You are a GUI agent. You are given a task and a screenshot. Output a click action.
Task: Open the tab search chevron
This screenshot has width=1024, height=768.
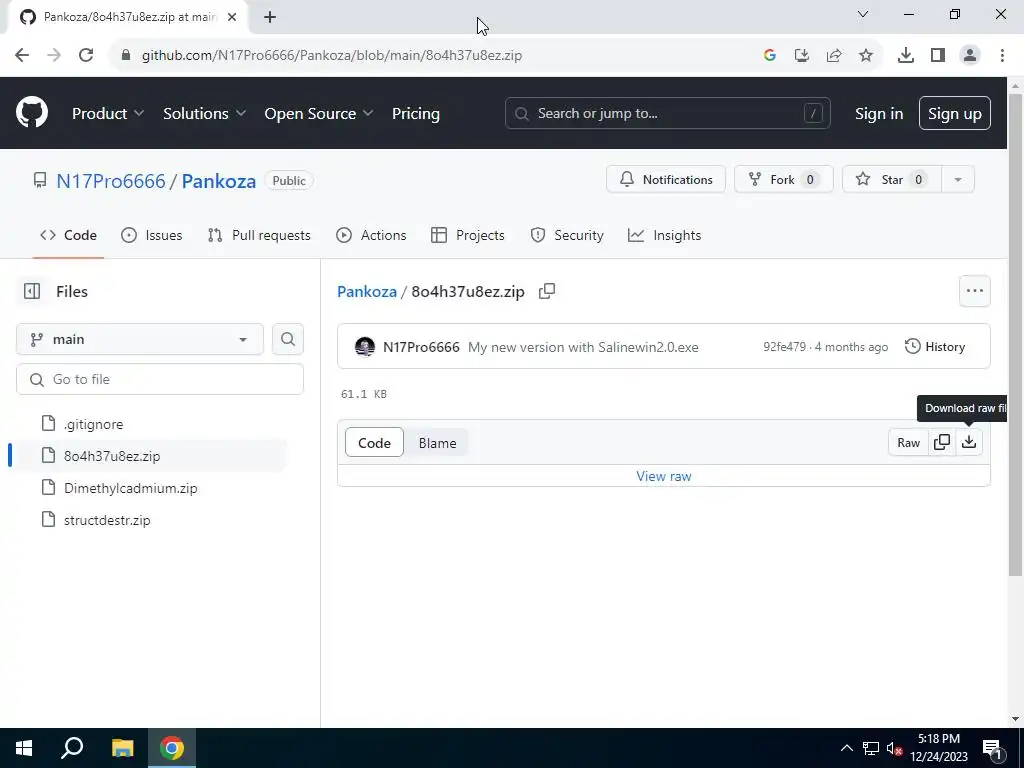(863, 14)
